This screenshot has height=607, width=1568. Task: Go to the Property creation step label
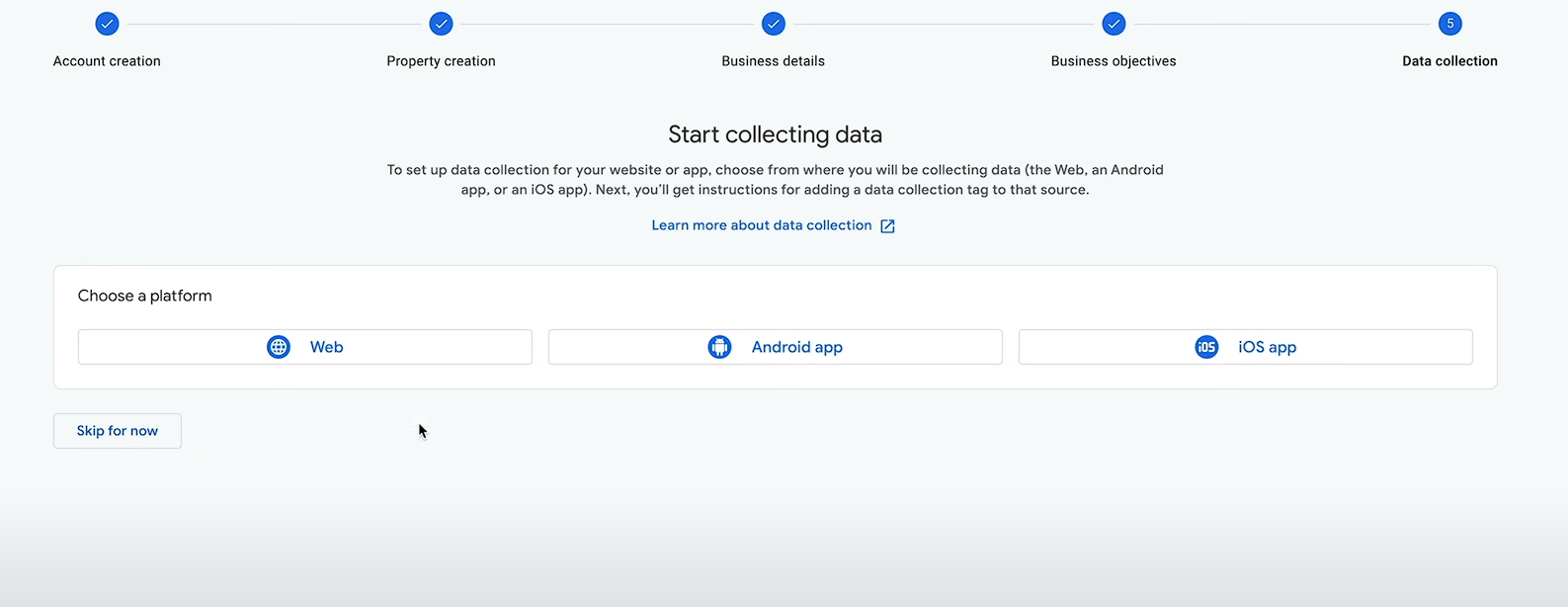pyautogui.click(x=441, y=61)
